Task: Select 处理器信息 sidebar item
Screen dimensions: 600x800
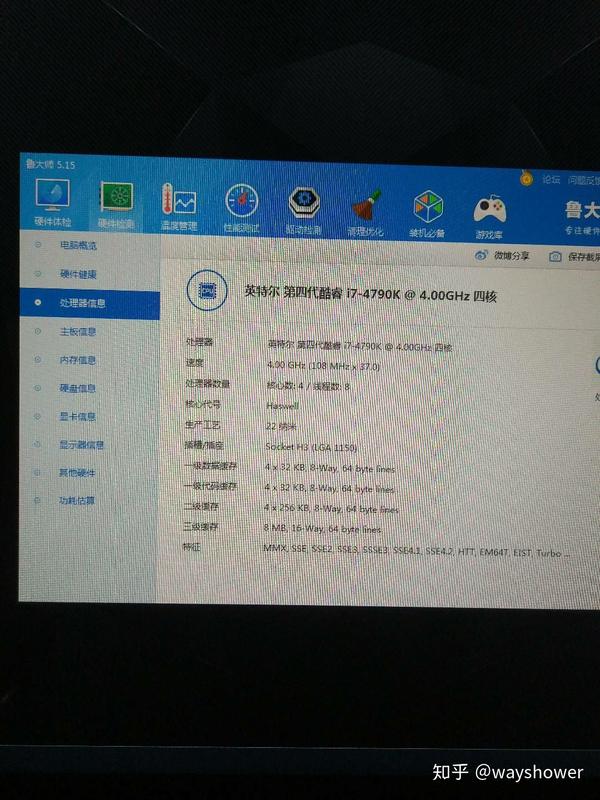Action: coord(90,304)
